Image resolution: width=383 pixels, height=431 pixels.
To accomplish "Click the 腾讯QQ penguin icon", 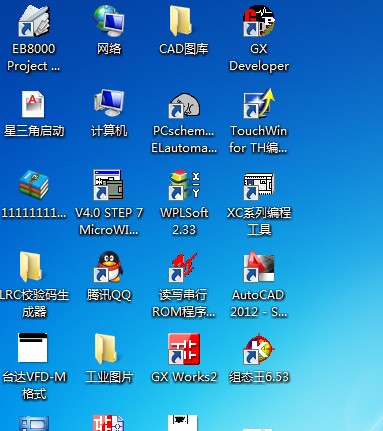I will [109, 267].
